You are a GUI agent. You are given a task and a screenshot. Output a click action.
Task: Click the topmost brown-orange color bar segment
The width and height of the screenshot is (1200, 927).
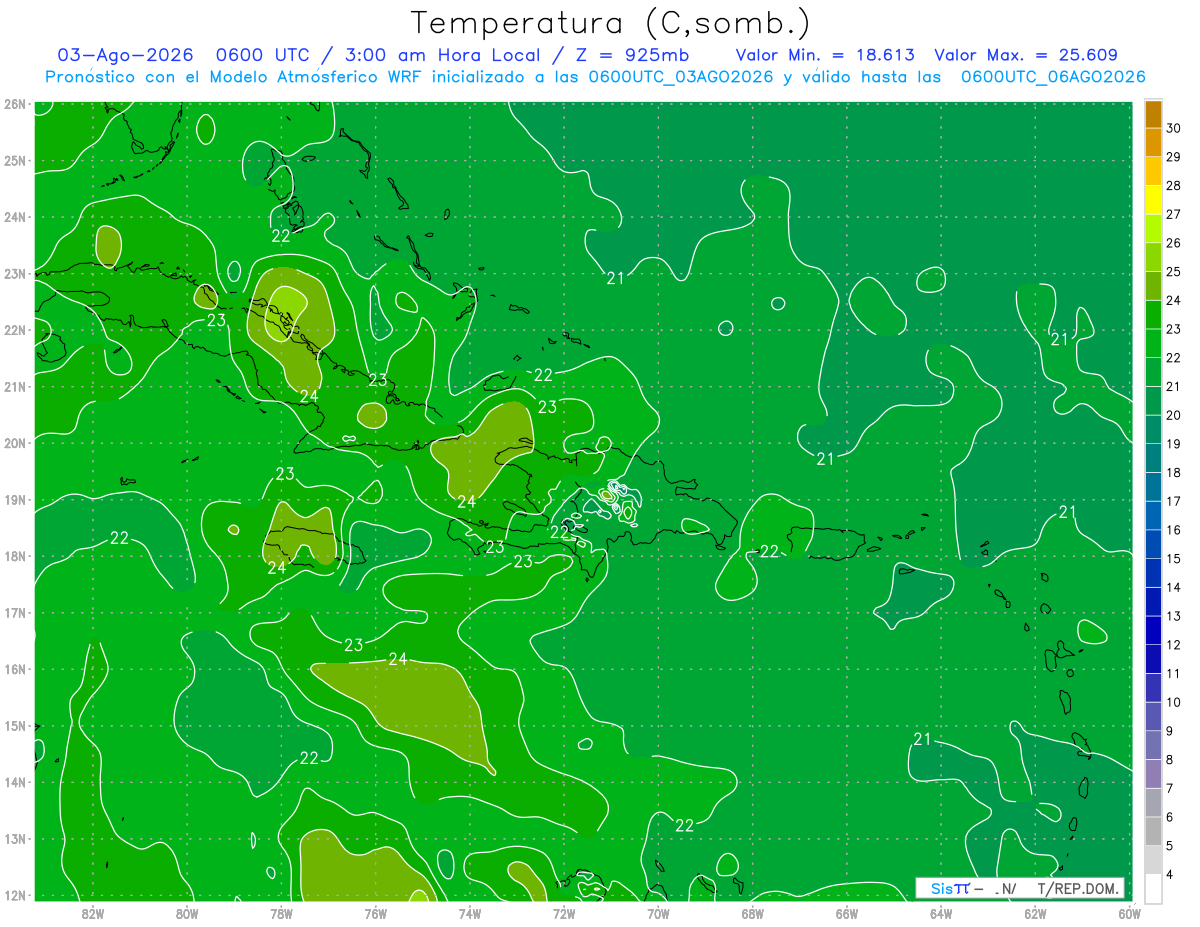click(x=1153, y=114)
